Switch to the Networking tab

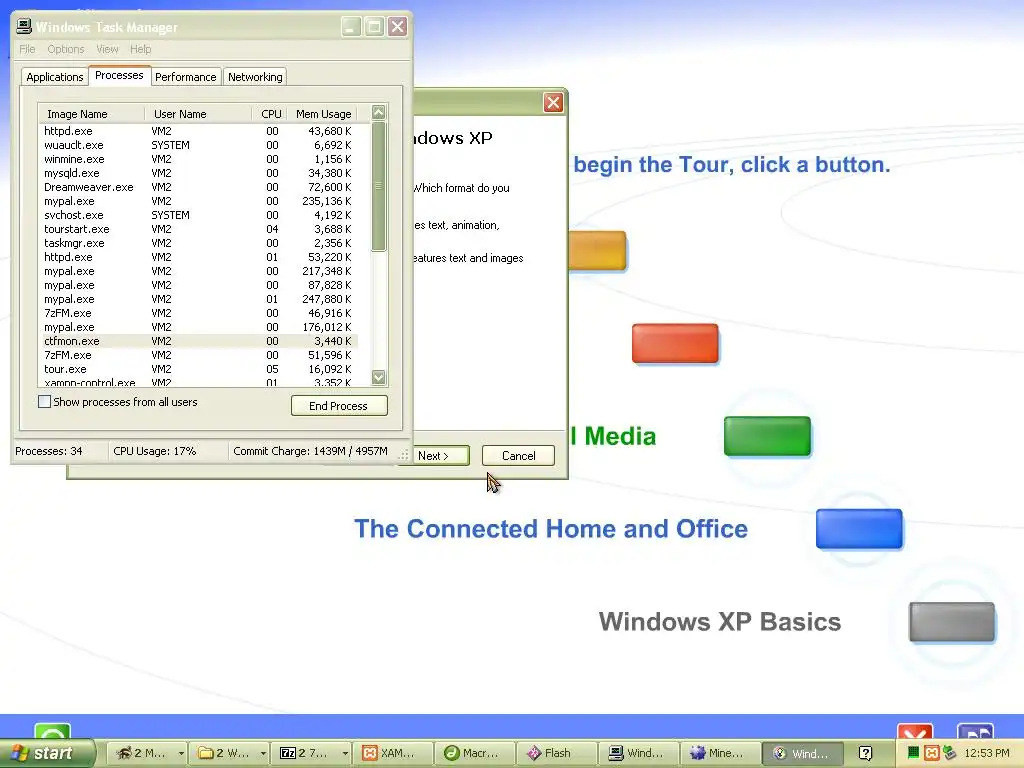click(x=255, y=77)
